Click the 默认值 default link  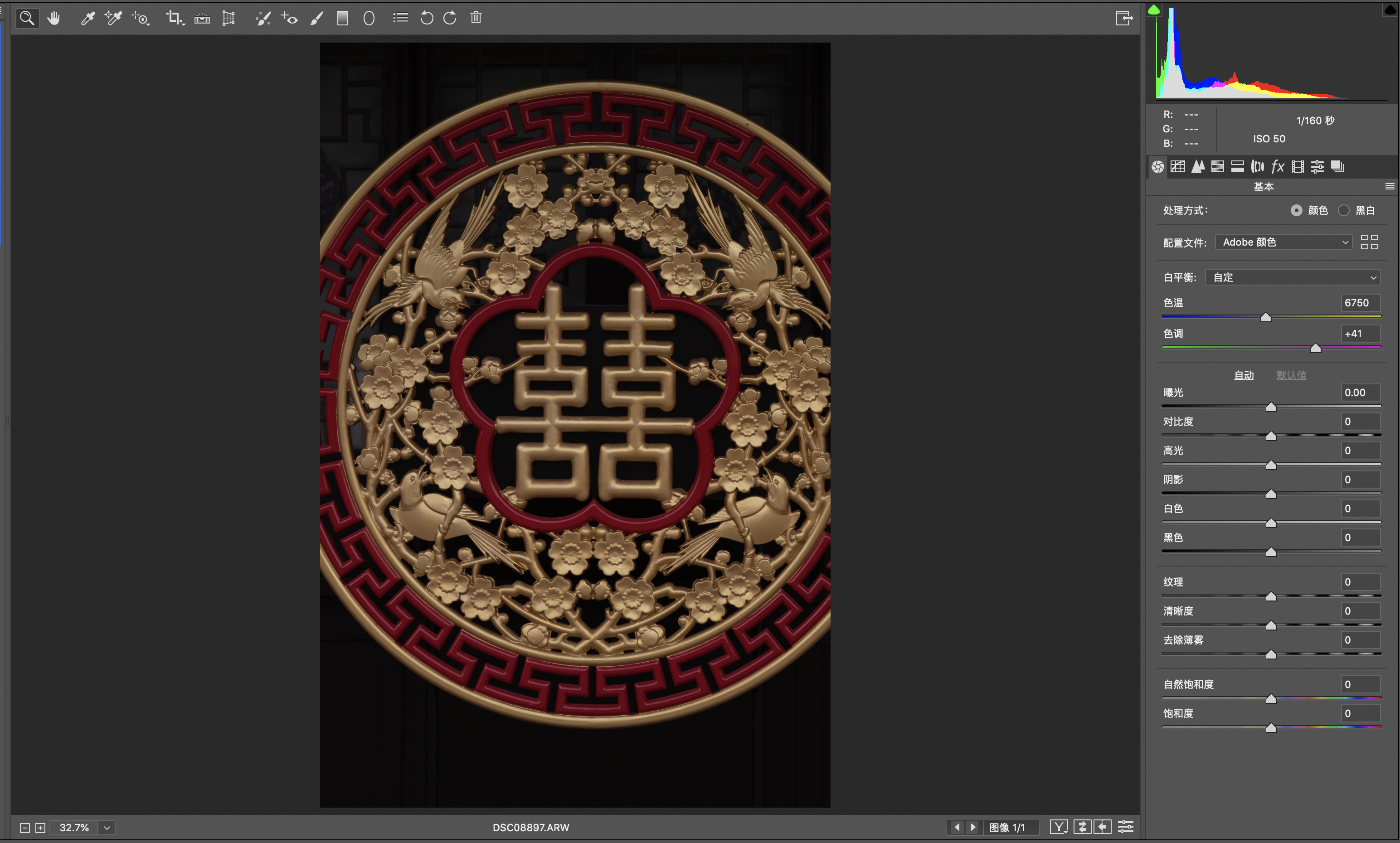[1291, 375]
